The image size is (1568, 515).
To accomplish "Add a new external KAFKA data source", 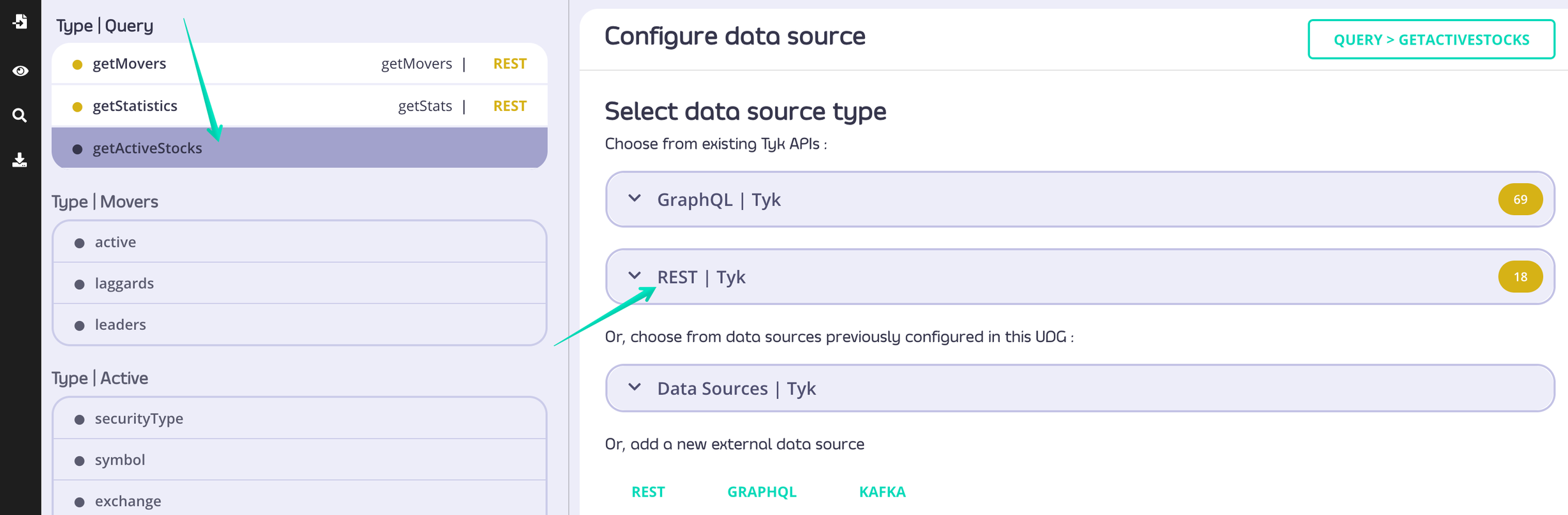I will [882, 492].
